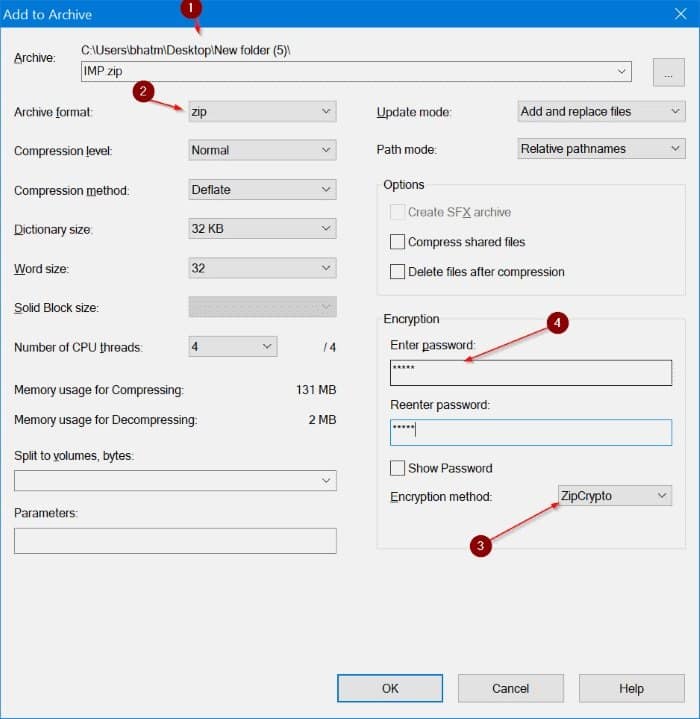Click the Reenter password field

coord(531,432)
